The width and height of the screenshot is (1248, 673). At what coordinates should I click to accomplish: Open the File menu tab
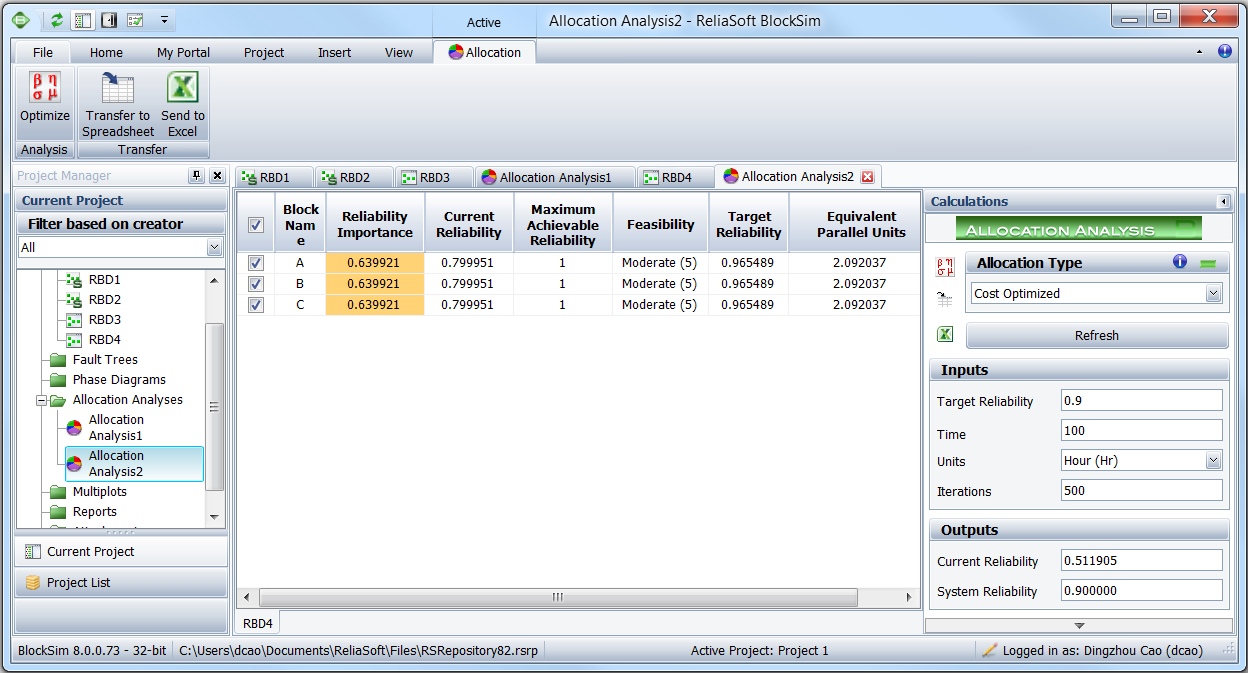point(43,53)
